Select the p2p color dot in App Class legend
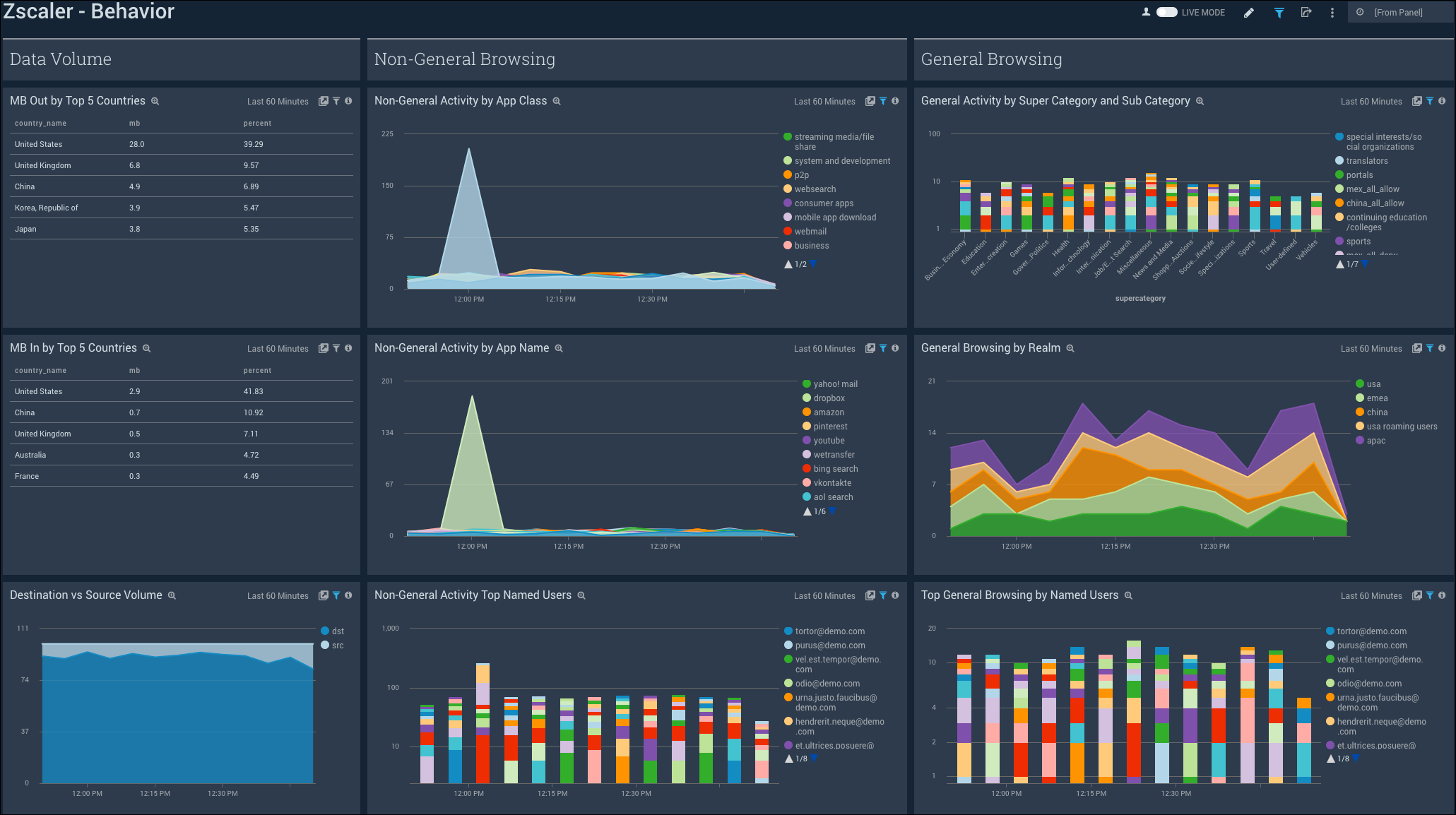 pyautogui.click(x=787, y=174)
